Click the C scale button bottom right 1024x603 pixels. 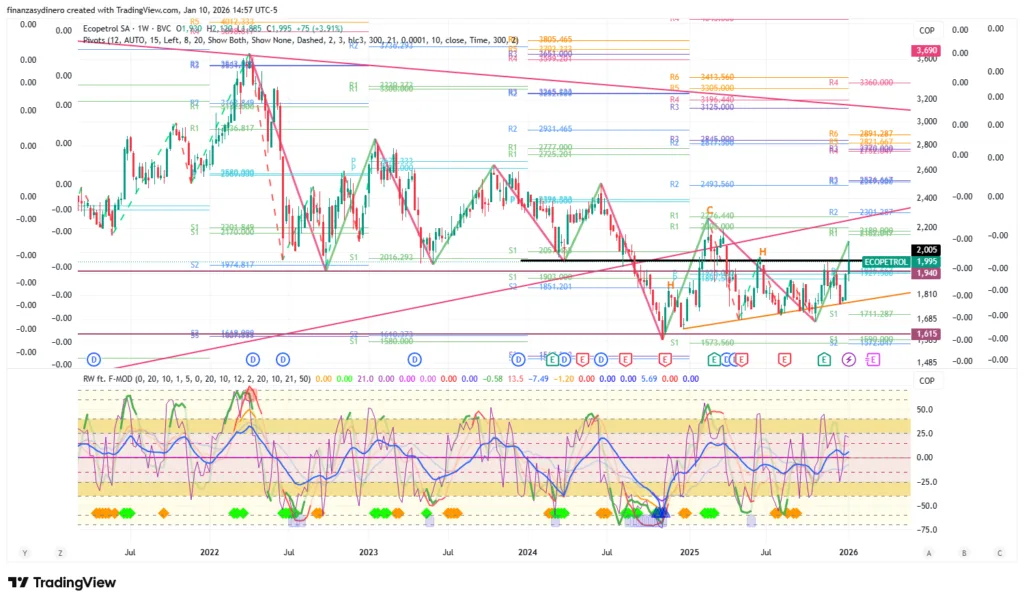998,552
